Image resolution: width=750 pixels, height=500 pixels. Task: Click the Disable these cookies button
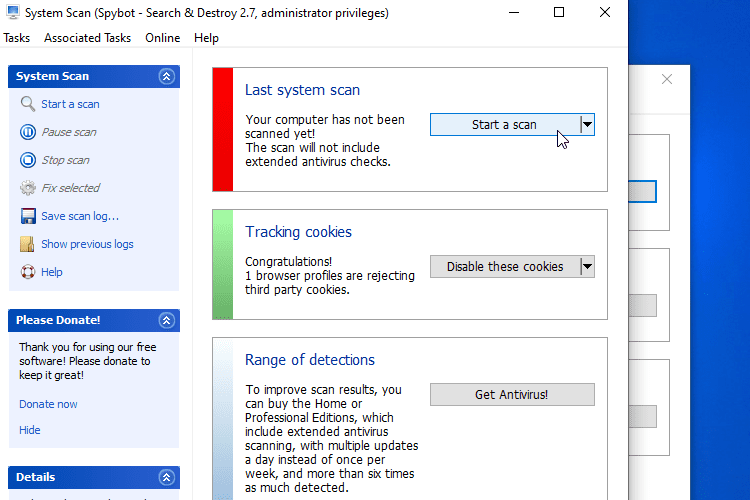(x=505, y=267)
